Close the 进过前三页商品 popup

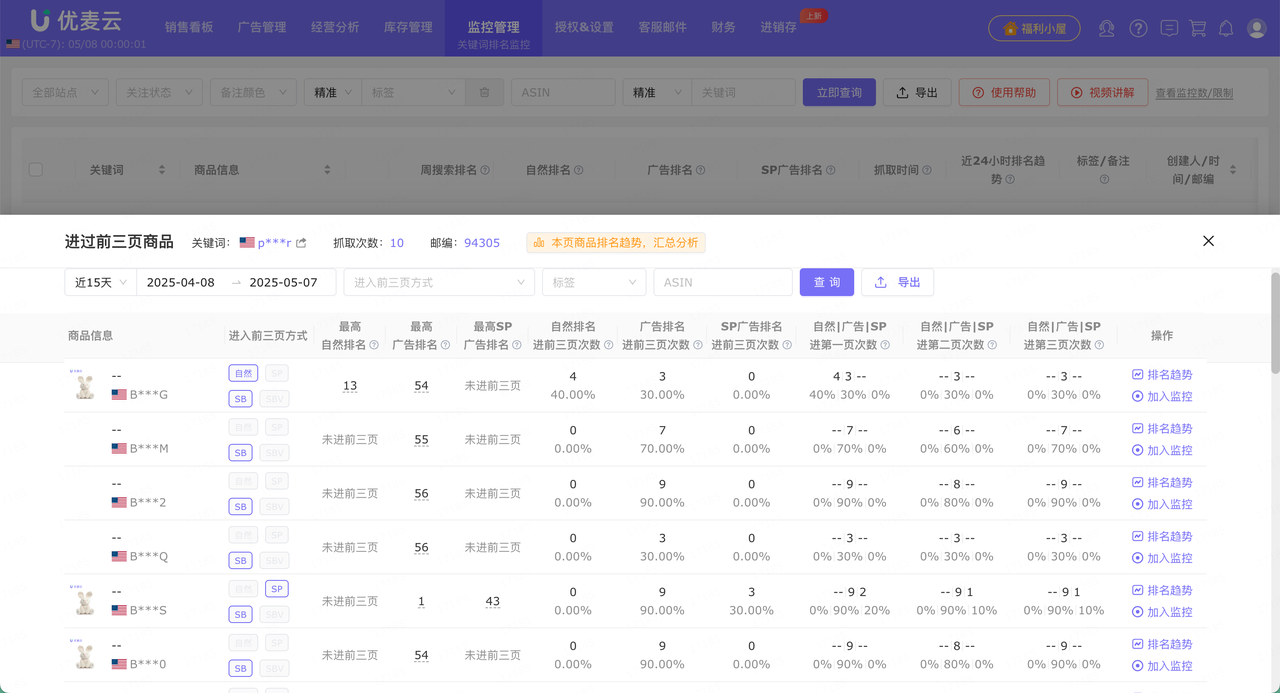[1208, 241]
